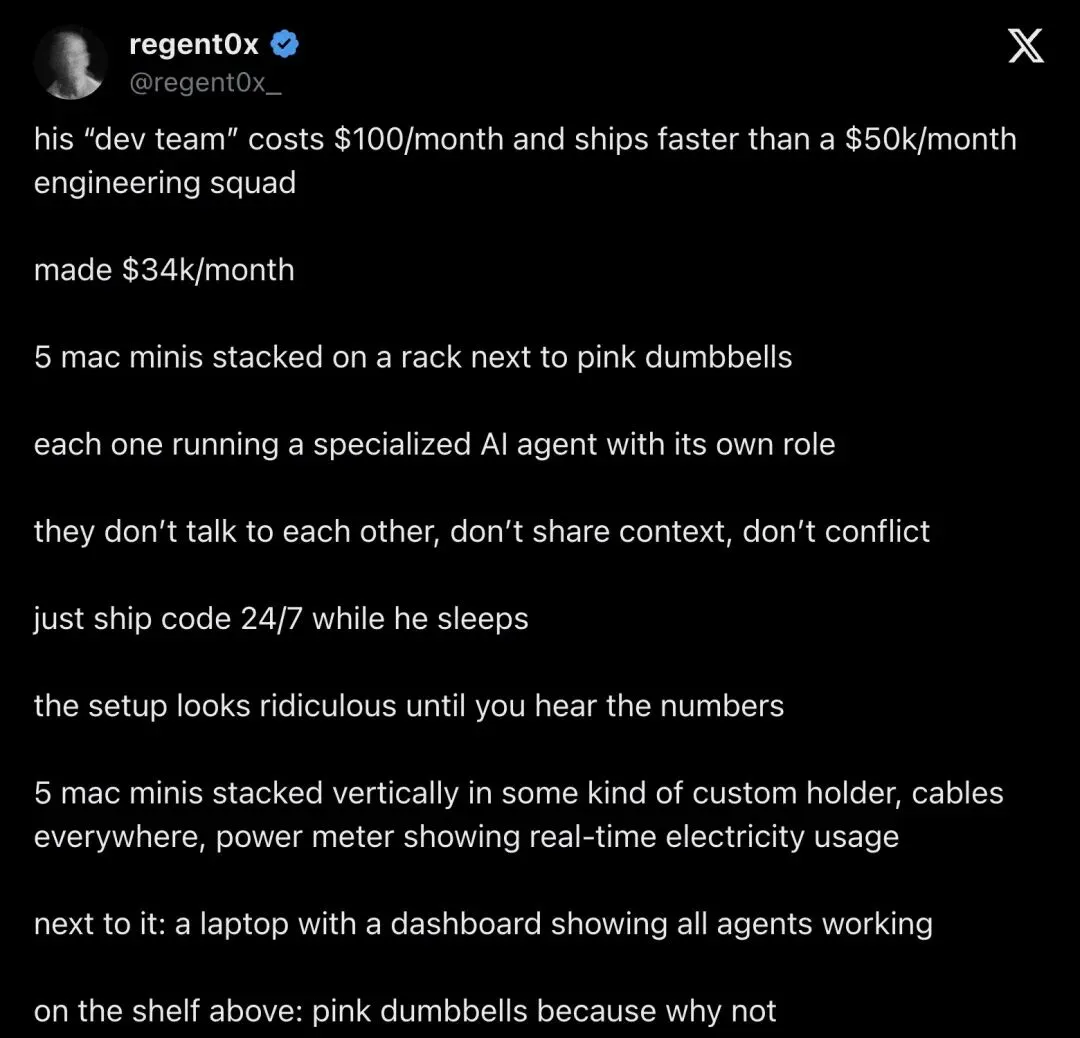Visit the @regent0x_ handle link
Screen dimensions: 1080x1038
coord(205,83)
